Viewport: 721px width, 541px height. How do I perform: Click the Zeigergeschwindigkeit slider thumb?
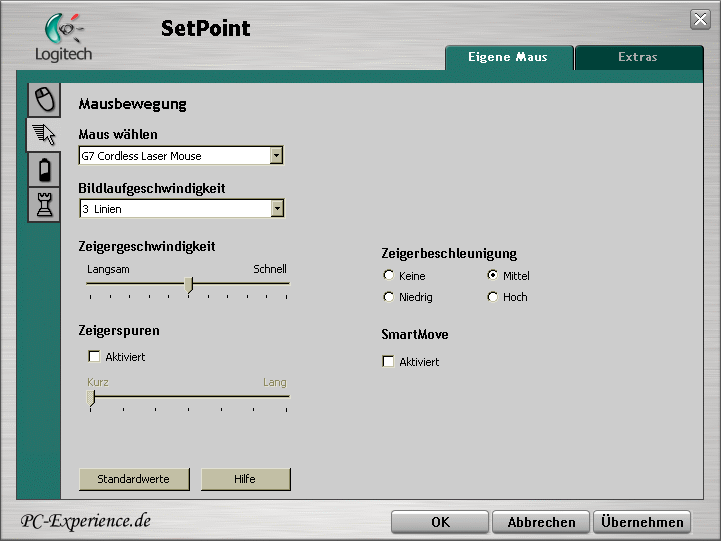point(189,285)
